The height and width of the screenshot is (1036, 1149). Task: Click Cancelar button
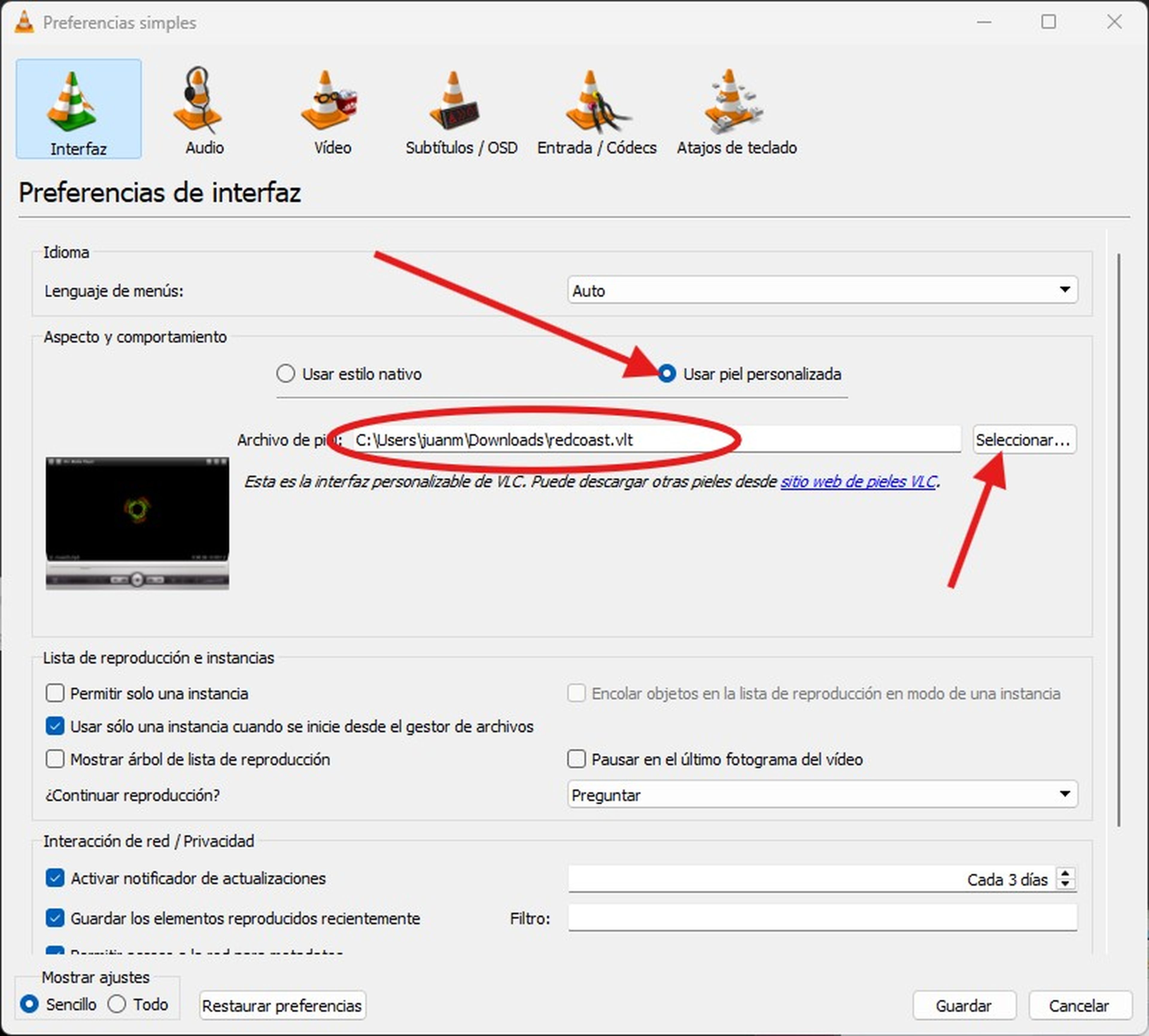[x=1080, y=1006]
